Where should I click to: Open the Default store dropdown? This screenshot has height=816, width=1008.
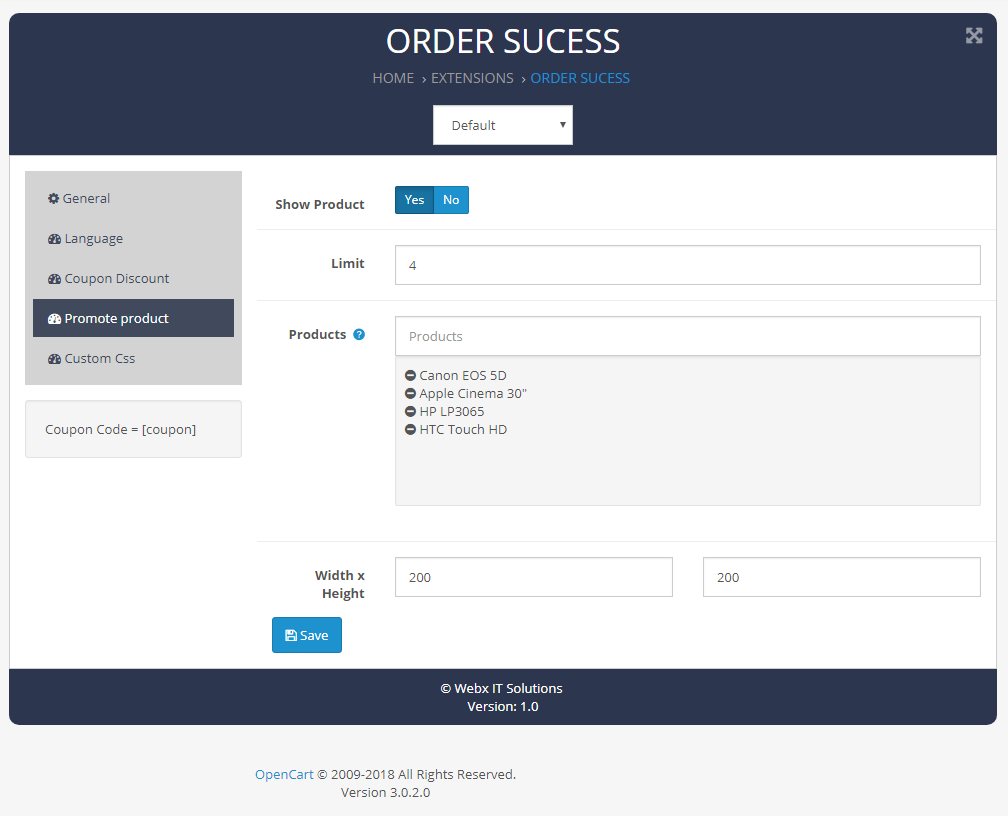coord(502,125)
